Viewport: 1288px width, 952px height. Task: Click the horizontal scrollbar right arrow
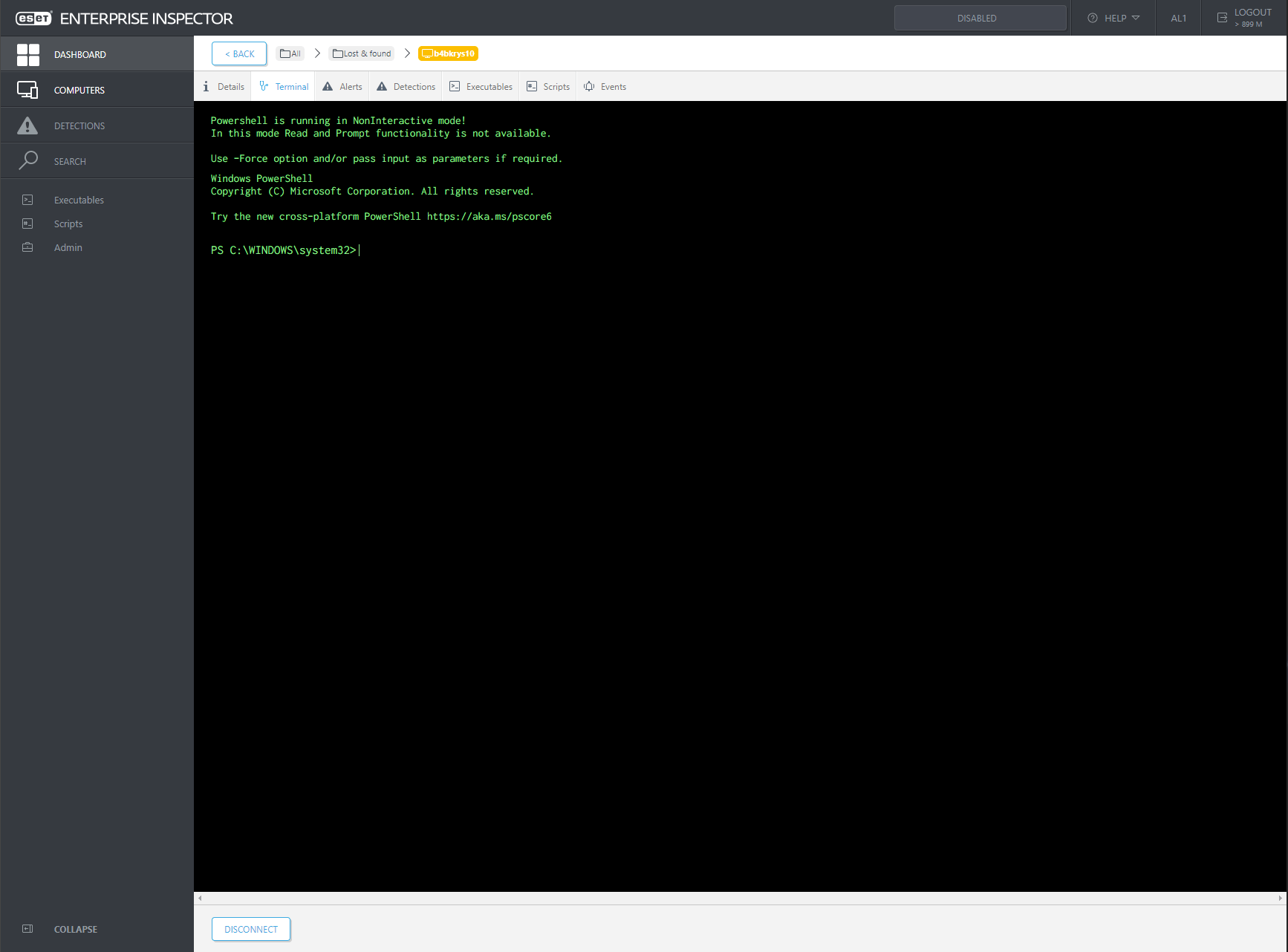1280,898
